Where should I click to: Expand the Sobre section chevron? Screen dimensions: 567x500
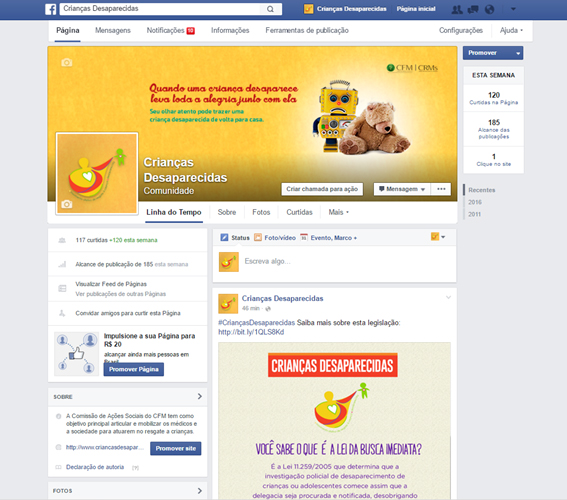[200, 396]
